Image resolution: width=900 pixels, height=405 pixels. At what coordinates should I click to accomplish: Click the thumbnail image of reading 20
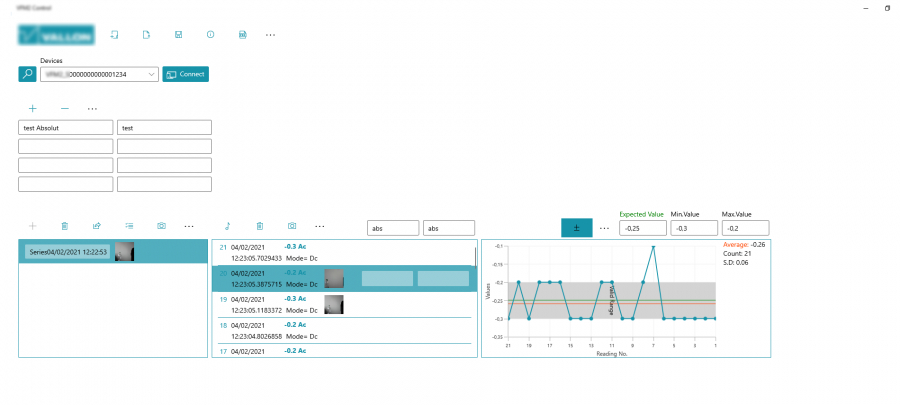click(334, 278)
